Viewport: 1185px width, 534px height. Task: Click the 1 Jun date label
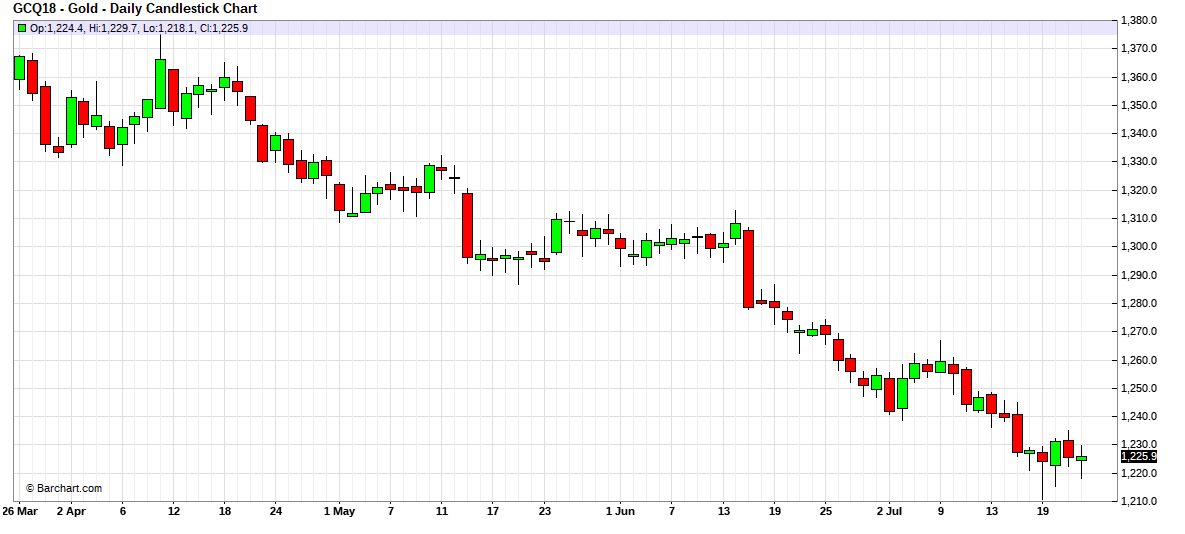[620, 511]
